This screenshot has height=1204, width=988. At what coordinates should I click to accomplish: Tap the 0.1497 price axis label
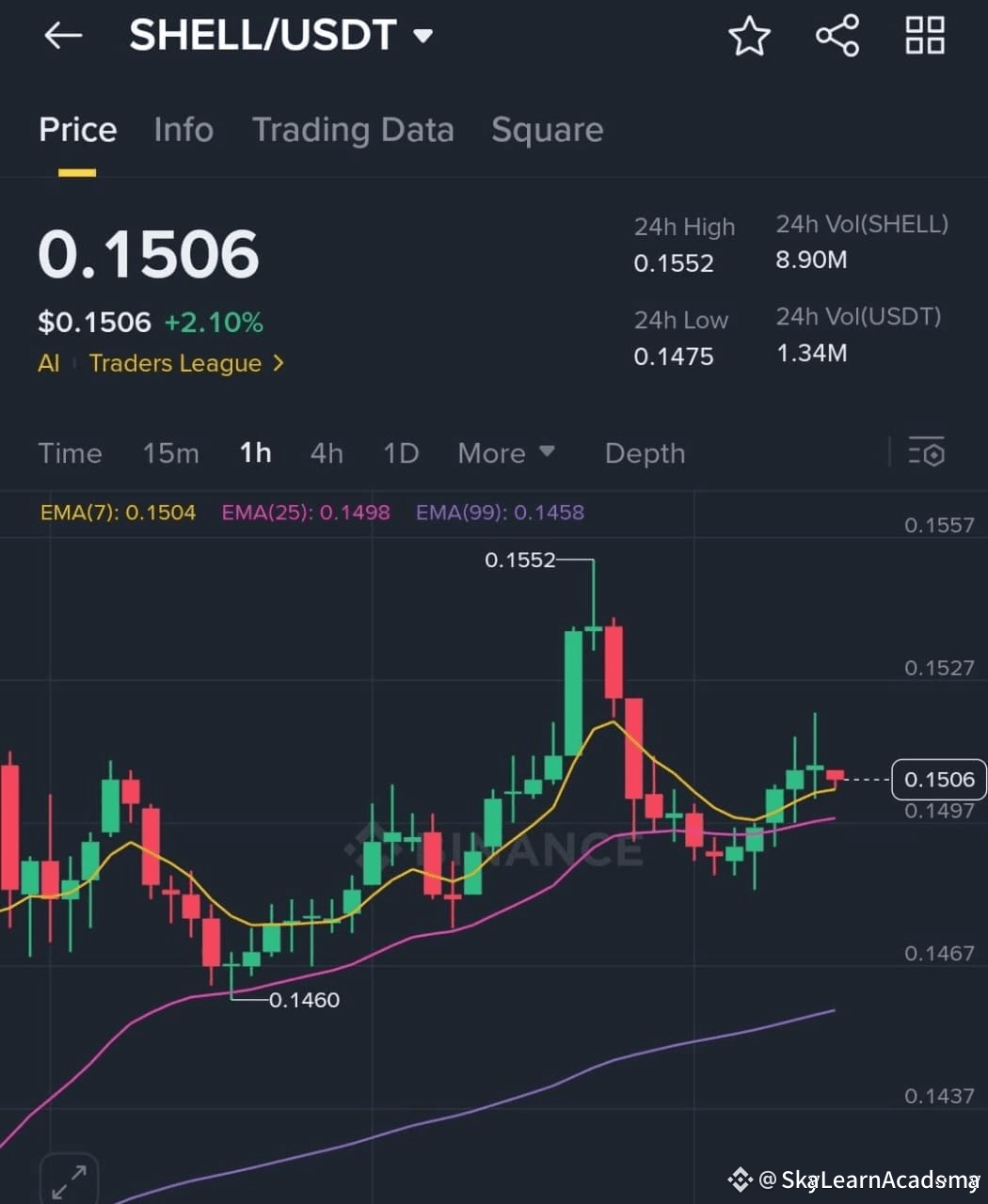[939, 811]
